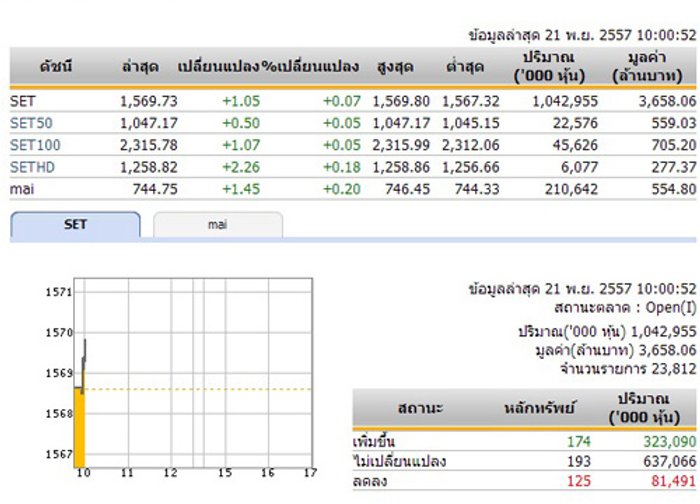Switch to the SET tab
The height and width of the screenshot is (504, 700).
pyautogui.click(x=75, y=225)
